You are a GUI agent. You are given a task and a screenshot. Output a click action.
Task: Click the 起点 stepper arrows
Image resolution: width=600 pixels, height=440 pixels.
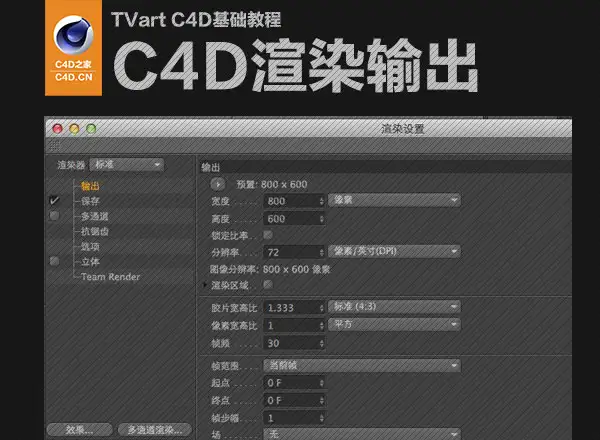click(x=322, y=383)
